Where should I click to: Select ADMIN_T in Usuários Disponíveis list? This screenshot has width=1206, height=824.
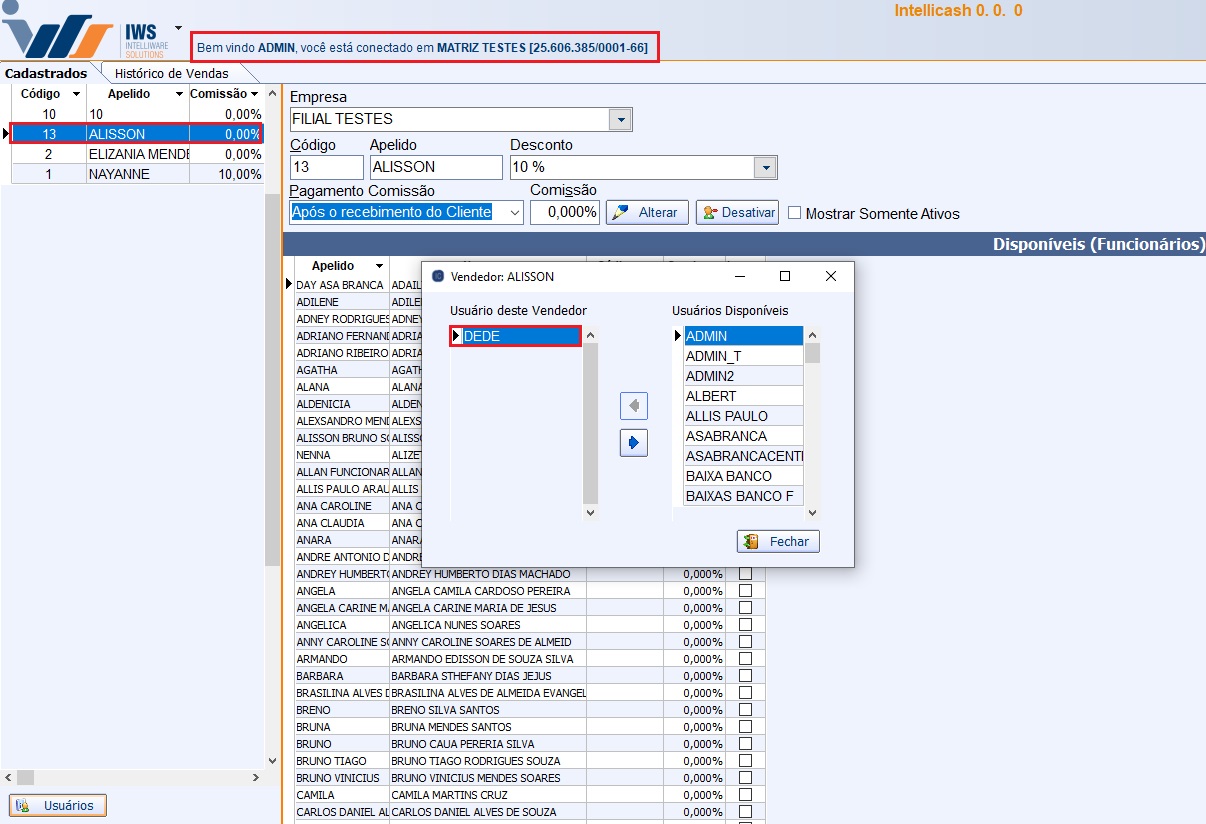pyautogui.click(x=743, y=356)
